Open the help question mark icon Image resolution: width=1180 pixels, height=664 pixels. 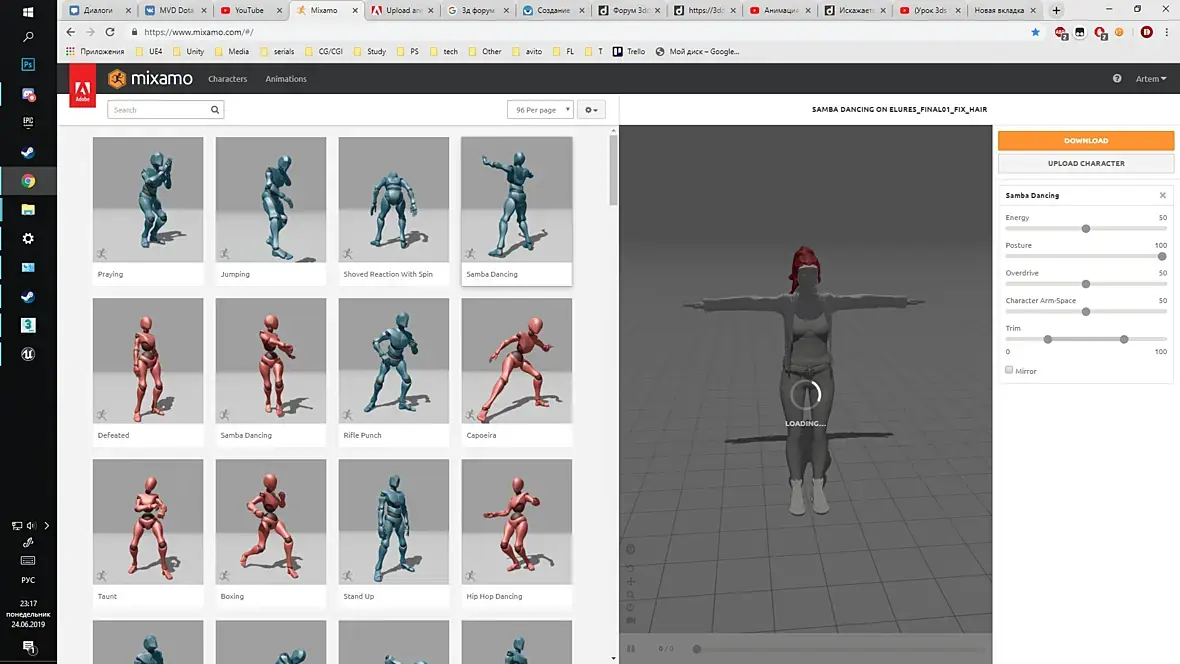point(1117,78)
